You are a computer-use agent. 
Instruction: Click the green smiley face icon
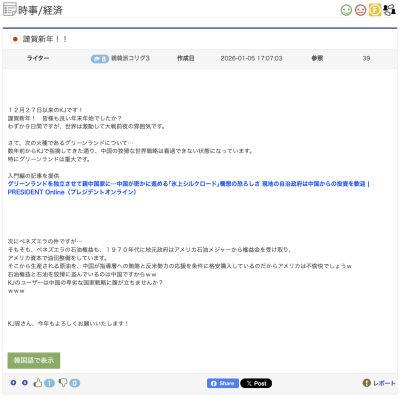click(x=346, y=10)
